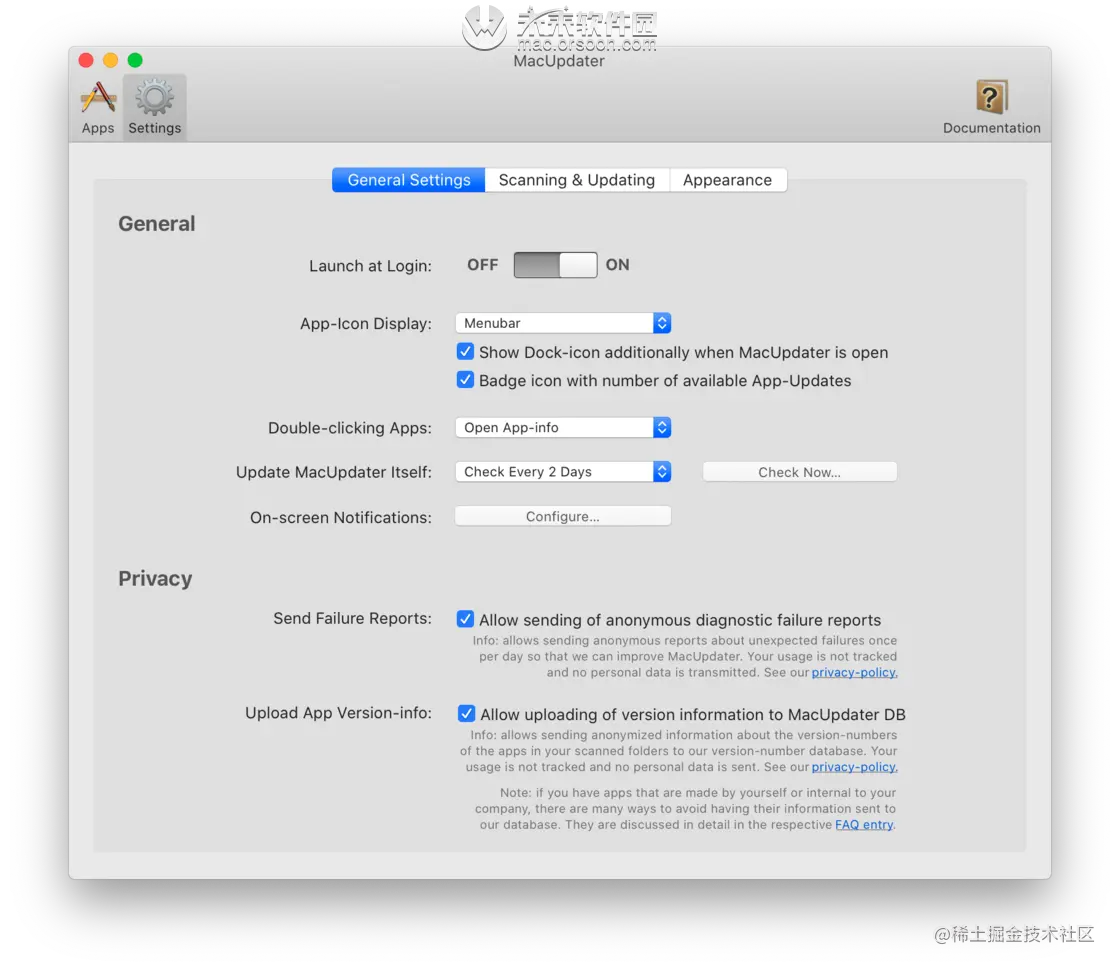Click the On-screen Notifications label
This screenshot has width=1120, height=970.
pos(341,517)
